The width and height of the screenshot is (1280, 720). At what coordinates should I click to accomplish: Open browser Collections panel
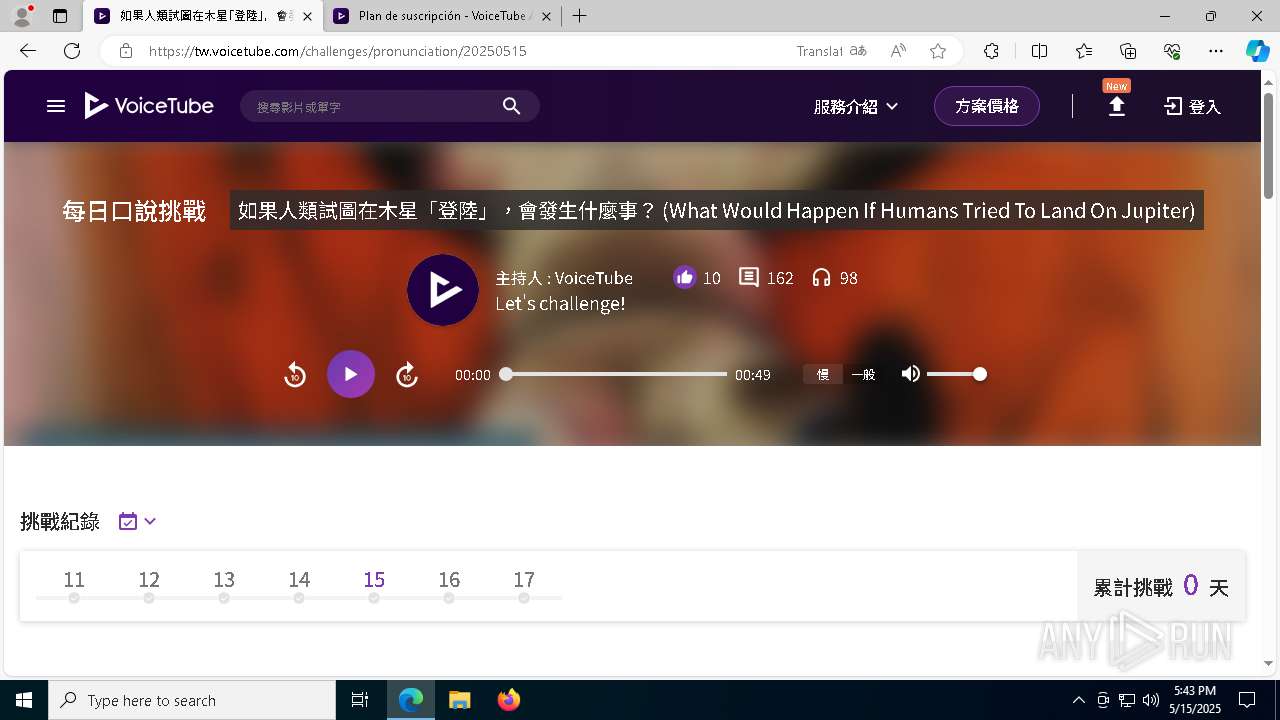click(1128, 51)
